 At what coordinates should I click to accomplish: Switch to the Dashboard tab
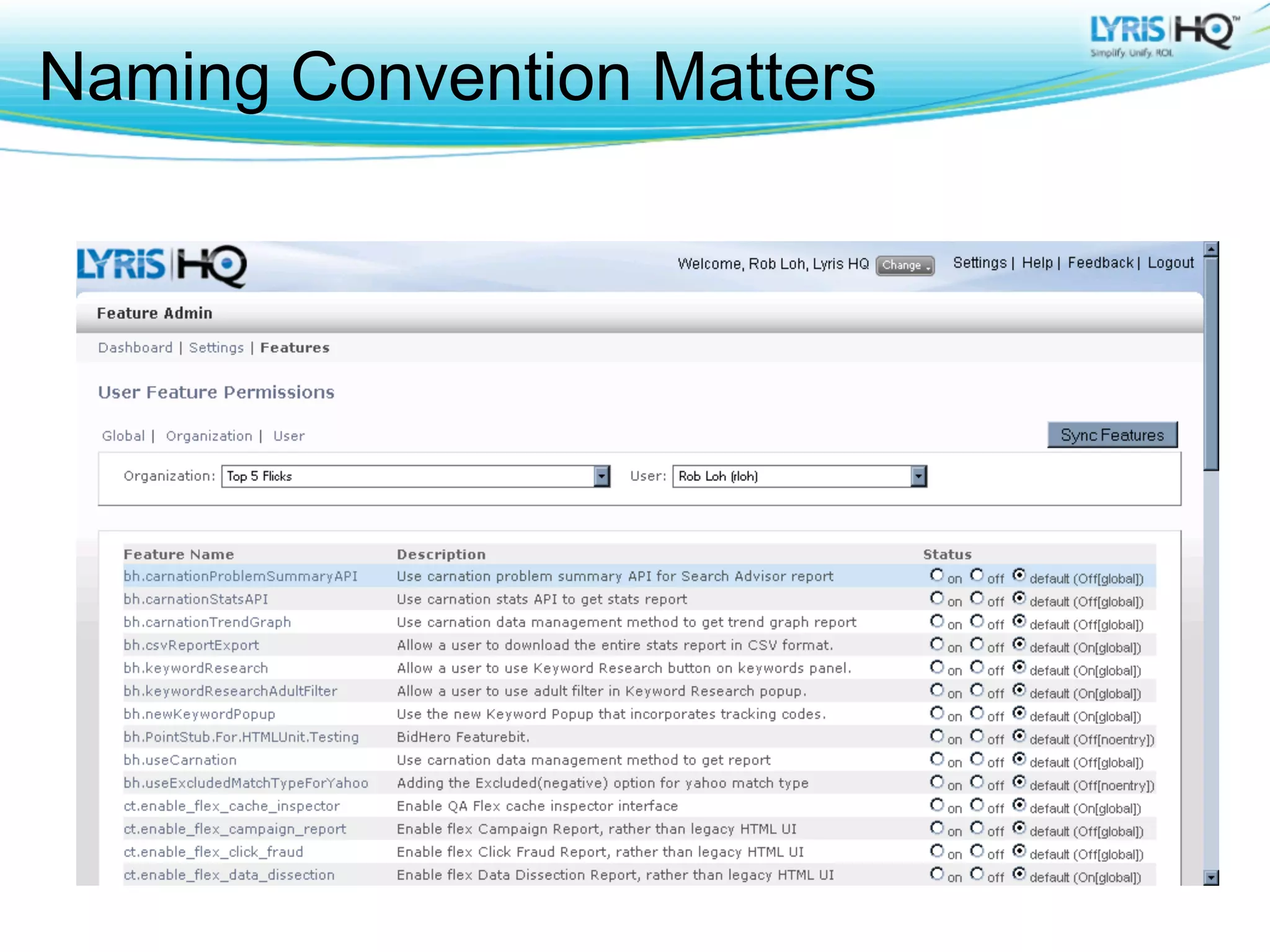pos(135,348)
